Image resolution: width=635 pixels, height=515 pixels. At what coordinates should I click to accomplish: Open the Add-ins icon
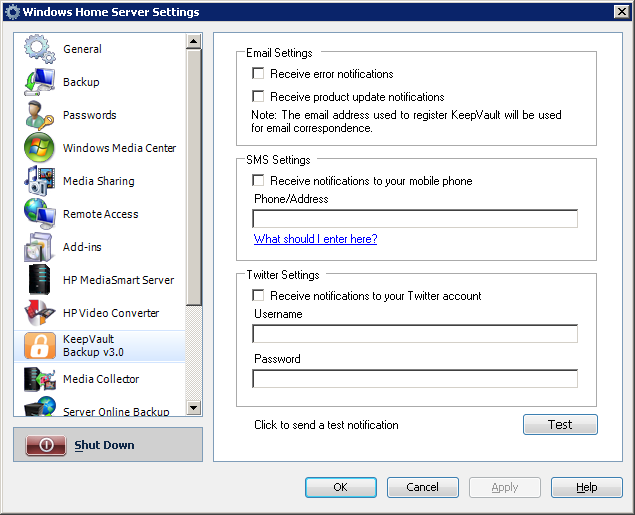39,247
